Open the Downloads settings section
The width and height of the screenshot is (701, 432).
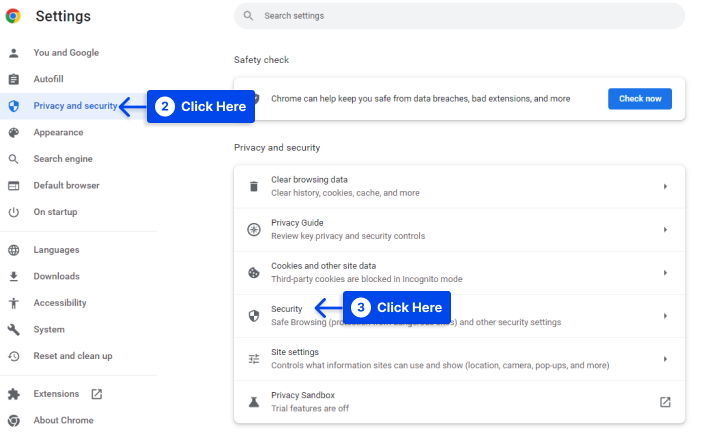pyautogui.click(x=57, y=276)
